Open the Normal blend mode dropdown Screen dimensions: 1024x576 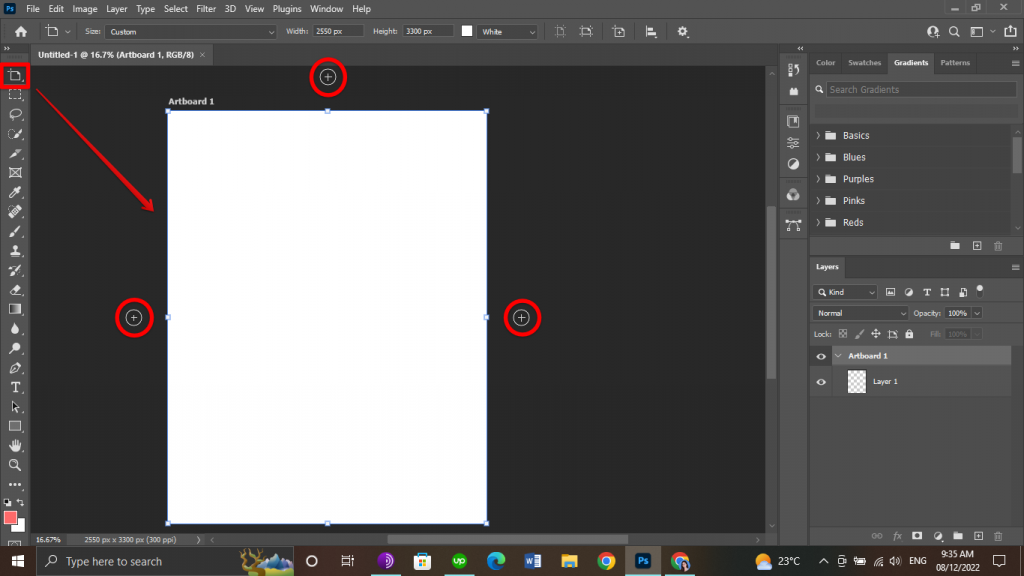coord(858,313)
